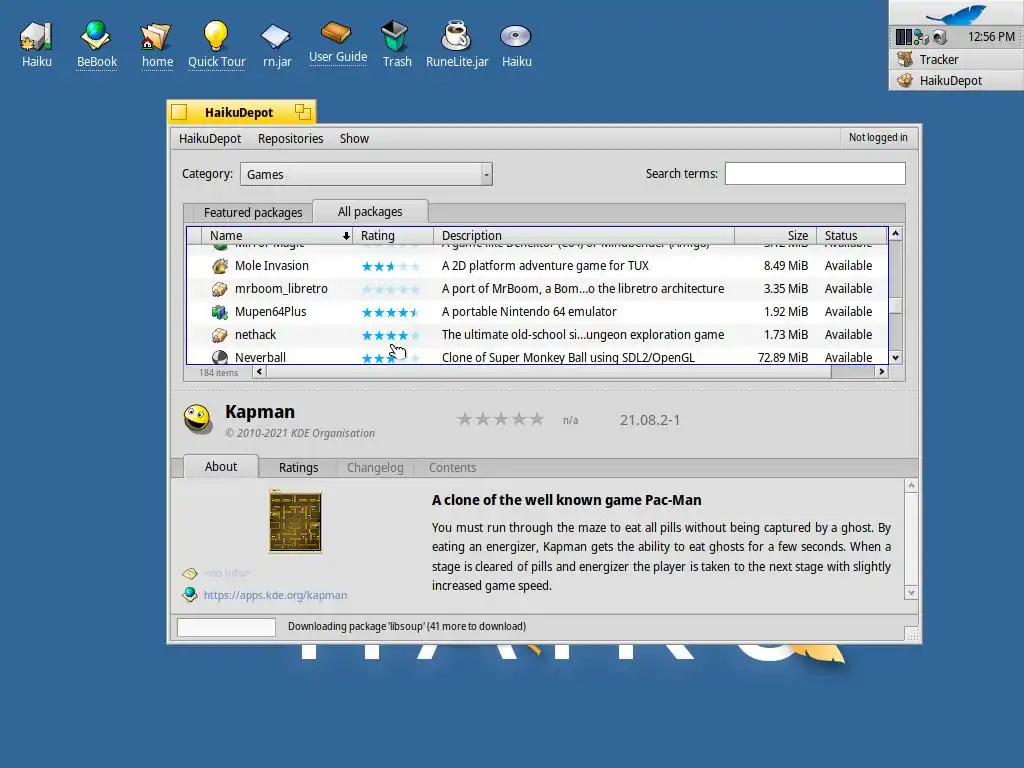Click the package list scroll left arrow
The image size is (1024, 768).
259,372
